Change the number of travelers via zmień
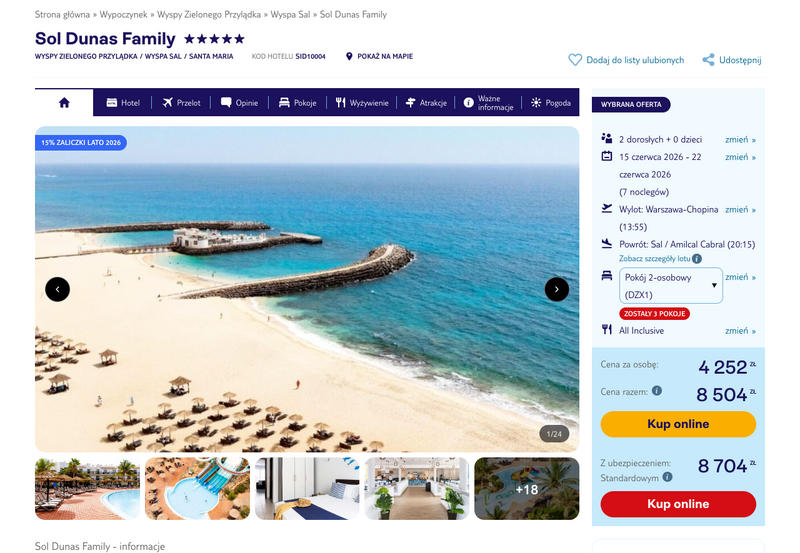 click(740, 139)
